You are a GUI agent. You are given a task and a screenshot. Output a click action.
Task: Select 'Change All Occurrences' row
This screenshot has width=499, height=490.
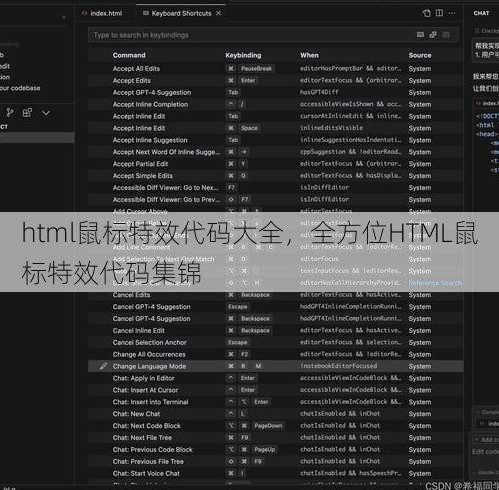[x=276, y=354]
